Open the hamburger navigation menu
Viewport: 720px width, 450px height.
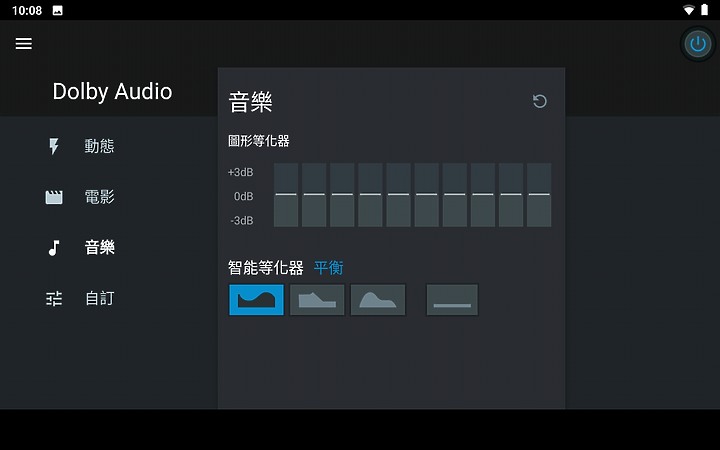(24, 44)
